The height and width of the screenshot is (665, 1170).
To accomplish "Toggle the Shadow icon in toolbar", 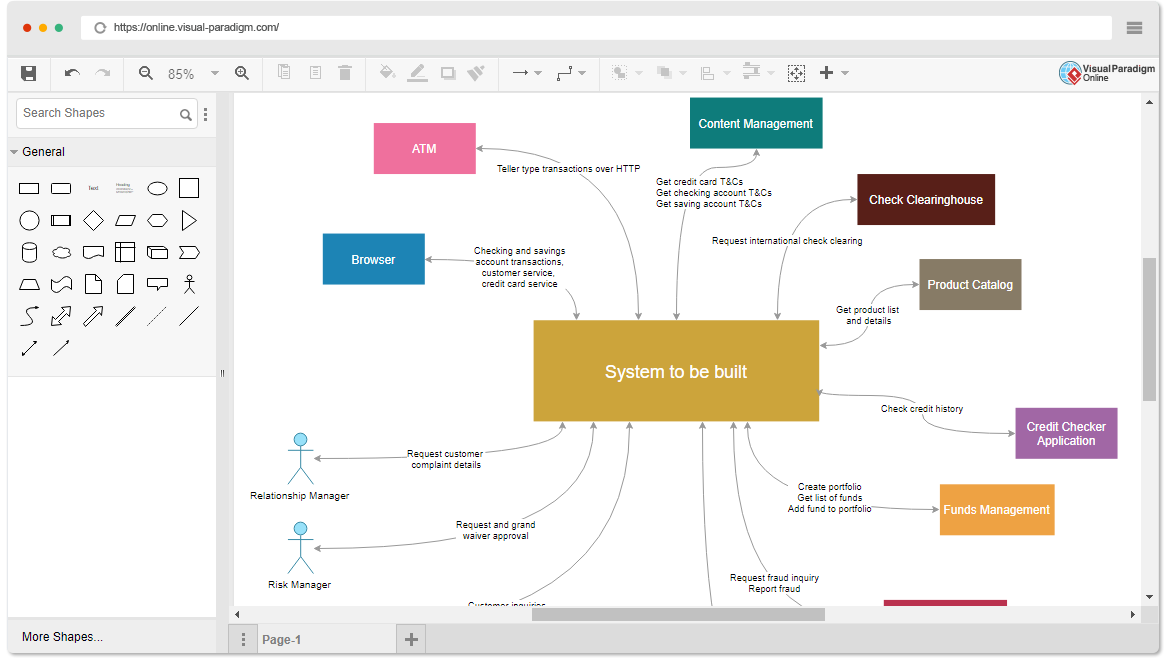I will click(x=448, y=73).
